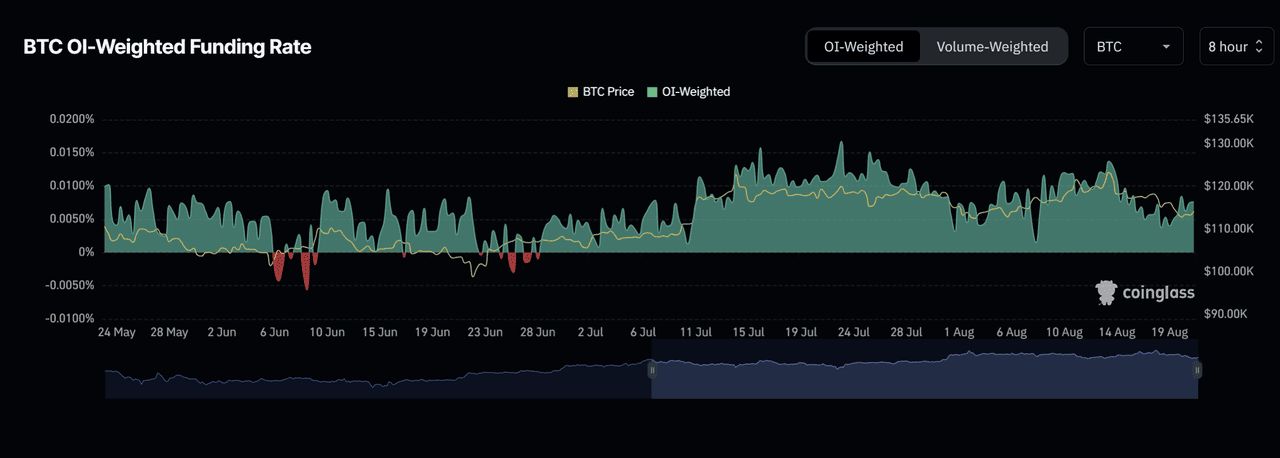1280x458 pixels.
Task: Click the left range slider handle
Action: [x=652, y=370]
